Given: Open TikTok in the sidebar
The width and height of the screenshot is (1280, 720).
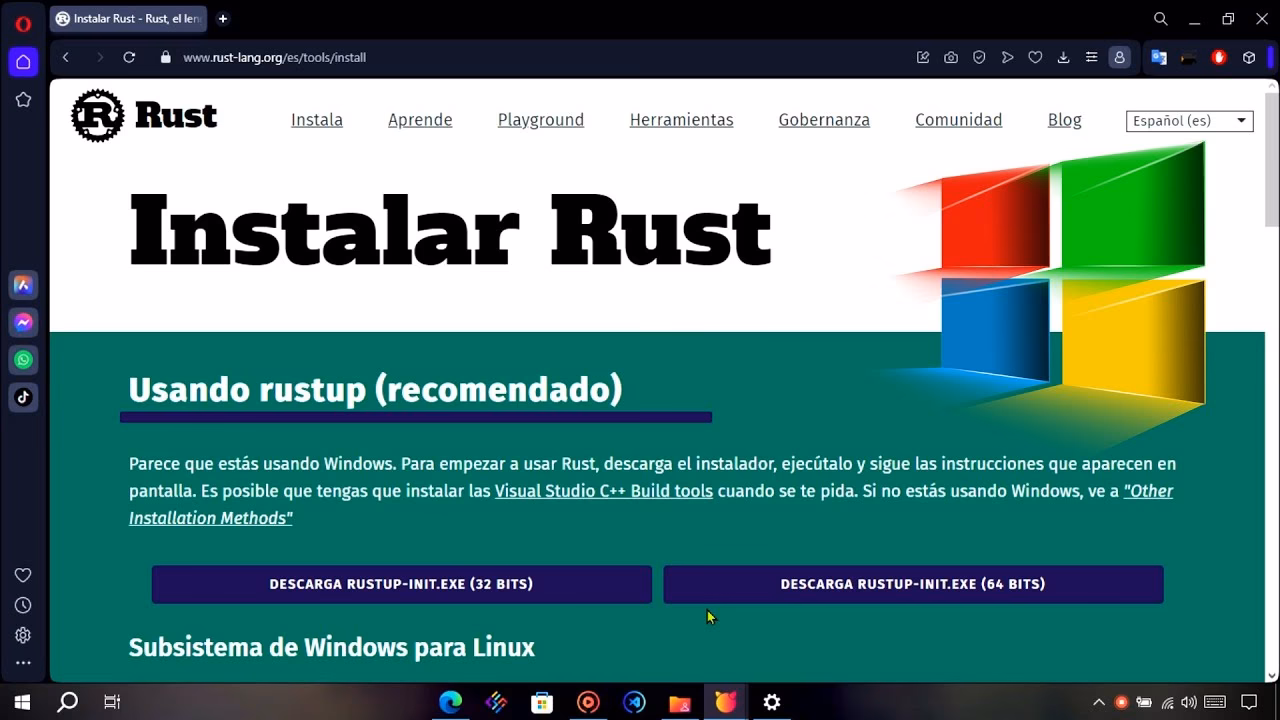Looking at the screenshot, I should click(x=23, y=397).
